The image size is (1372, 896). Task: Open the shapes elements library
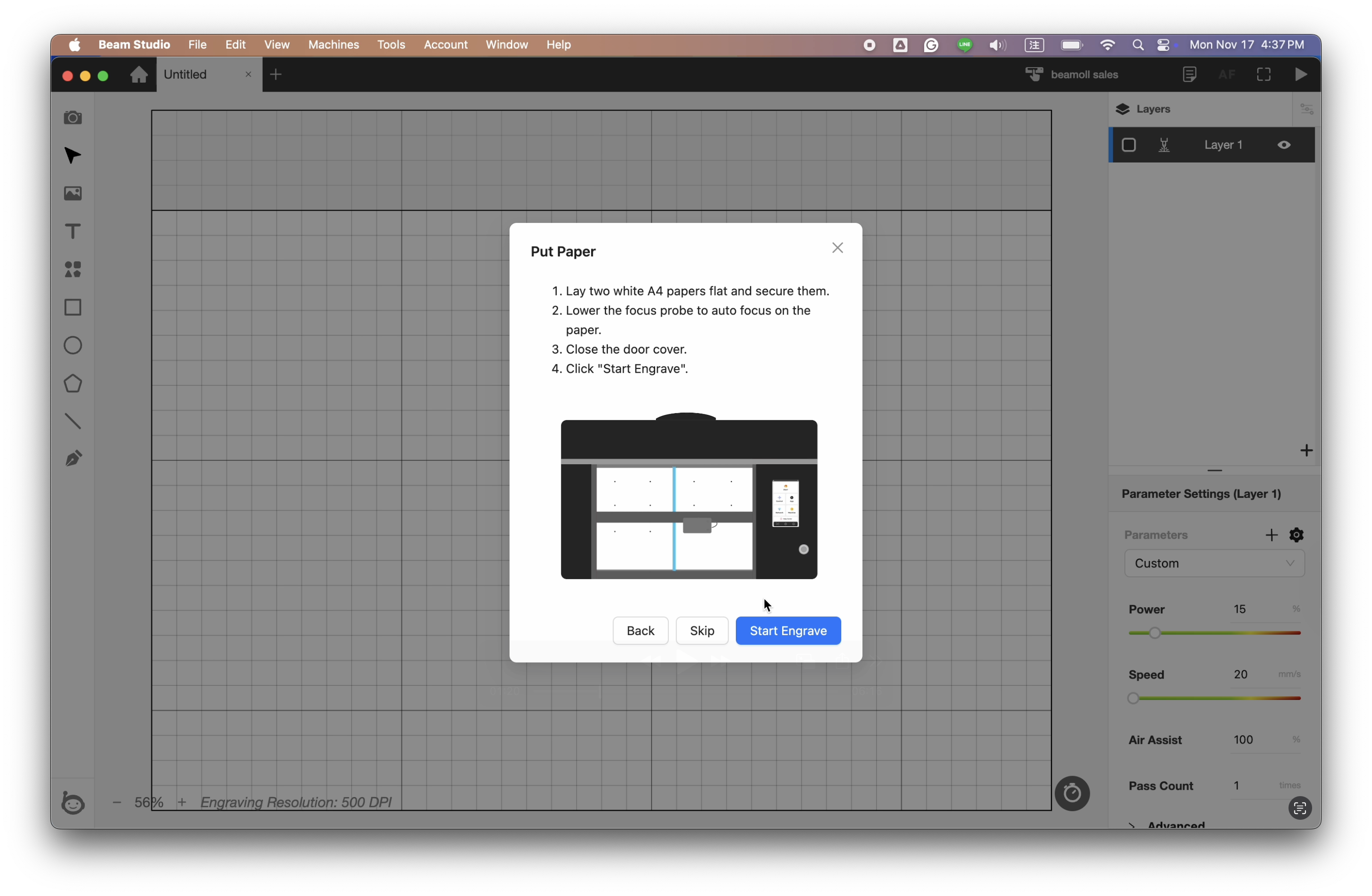coord(73,269)
